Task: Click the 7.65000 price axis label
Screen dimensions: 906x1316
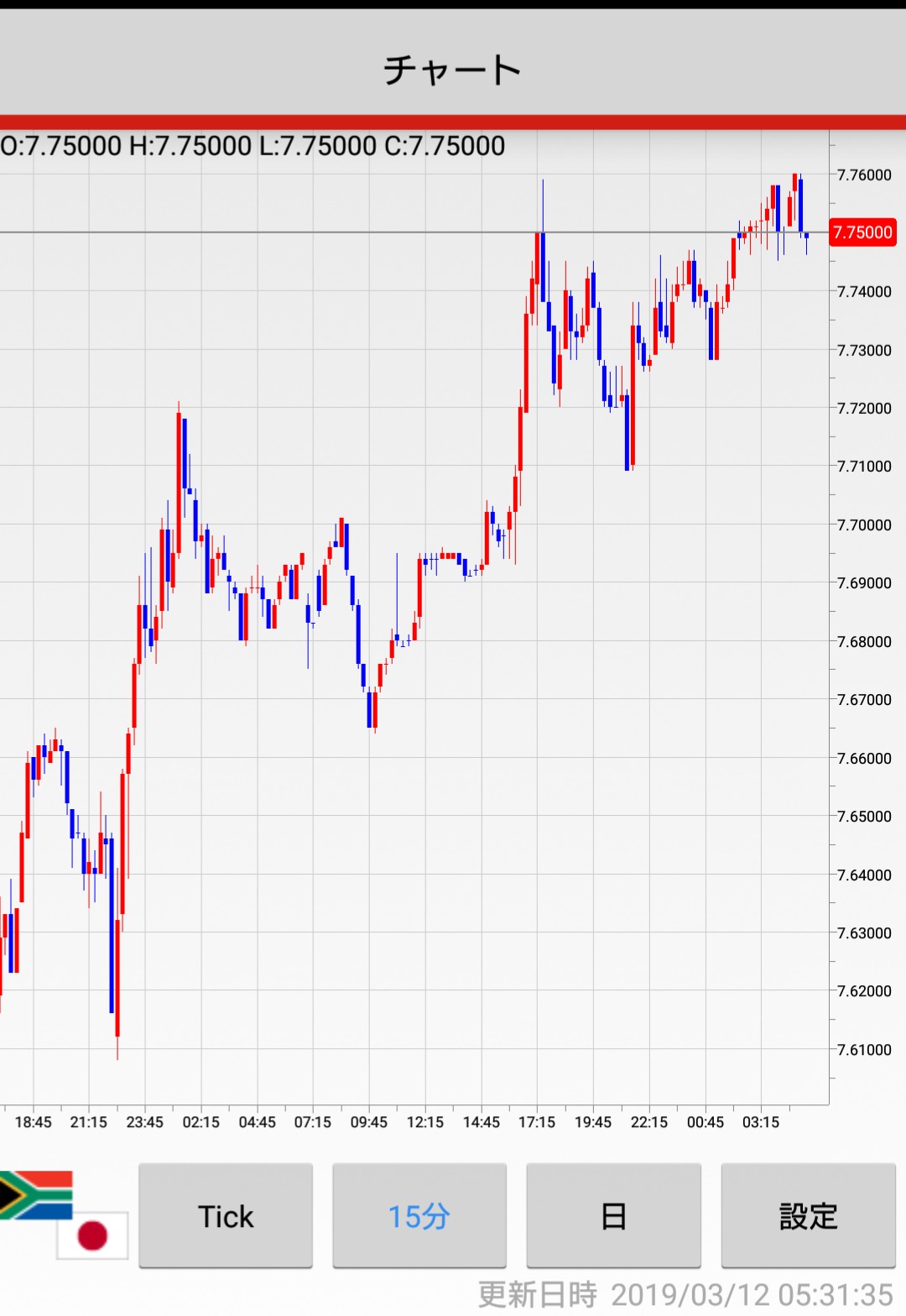Action: coord(864,816)
